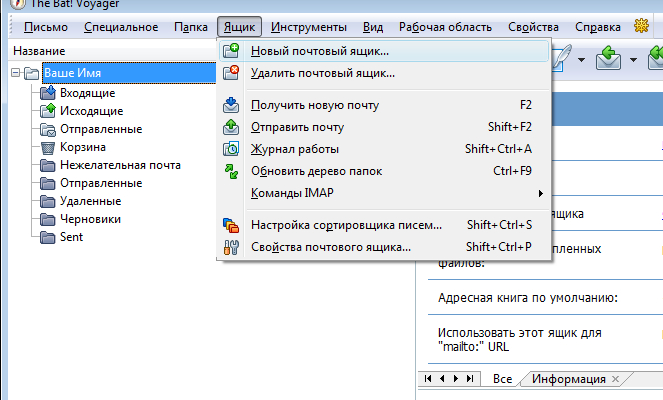Choose Получить новую почту entry
663x400 pixels.
click(x=384, y=105)
